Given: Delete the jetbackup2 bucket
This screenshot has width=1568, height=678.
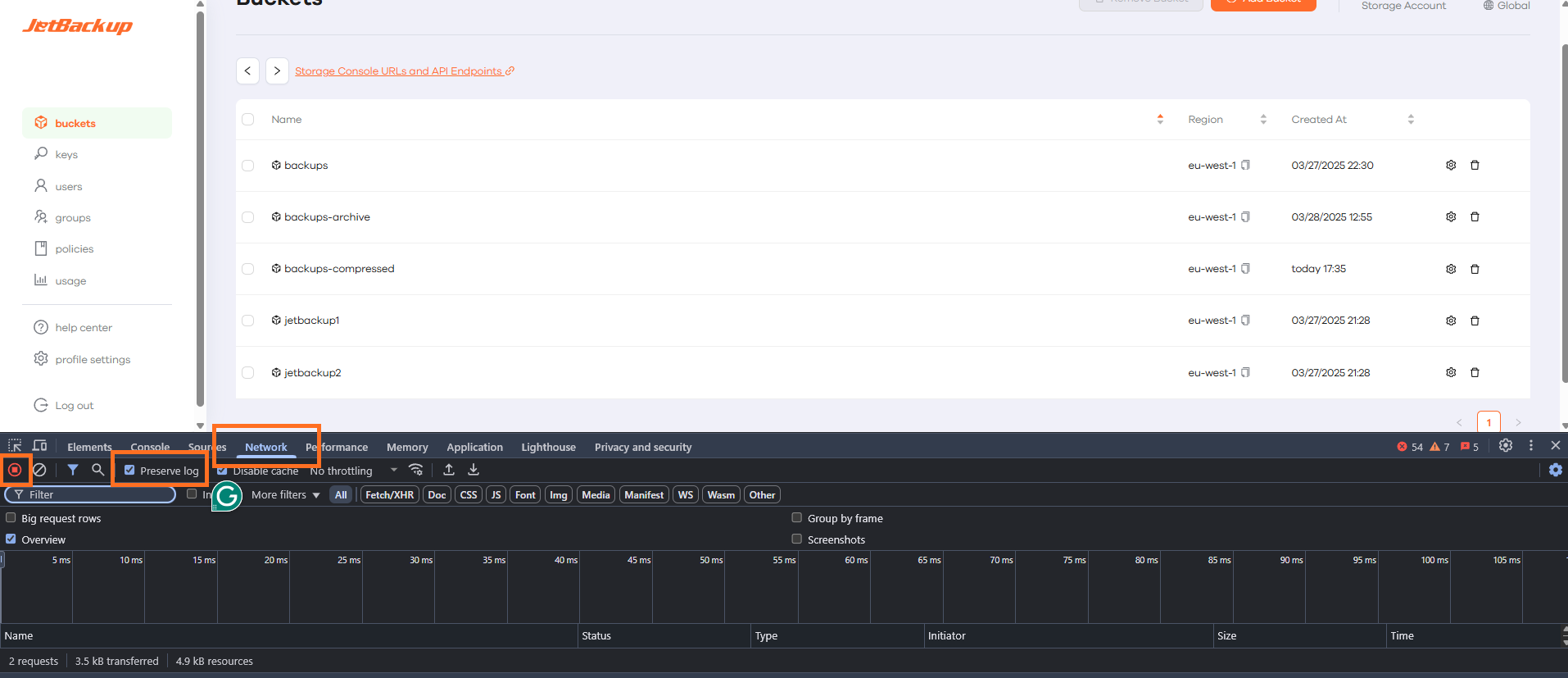Looking at the screenshot, I should pos(1475,372).
